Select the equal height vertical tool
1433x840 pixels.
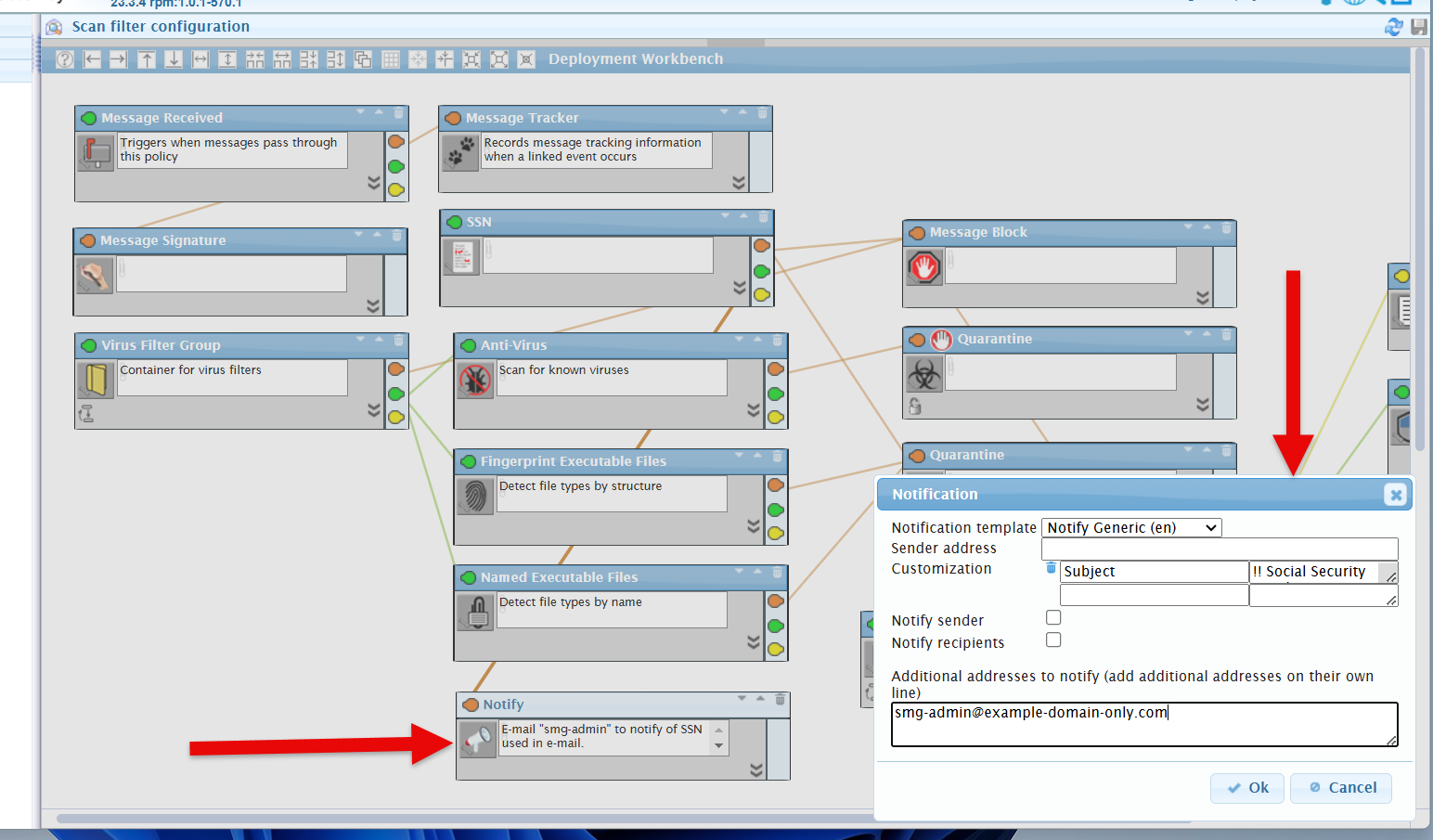point(227,59)
